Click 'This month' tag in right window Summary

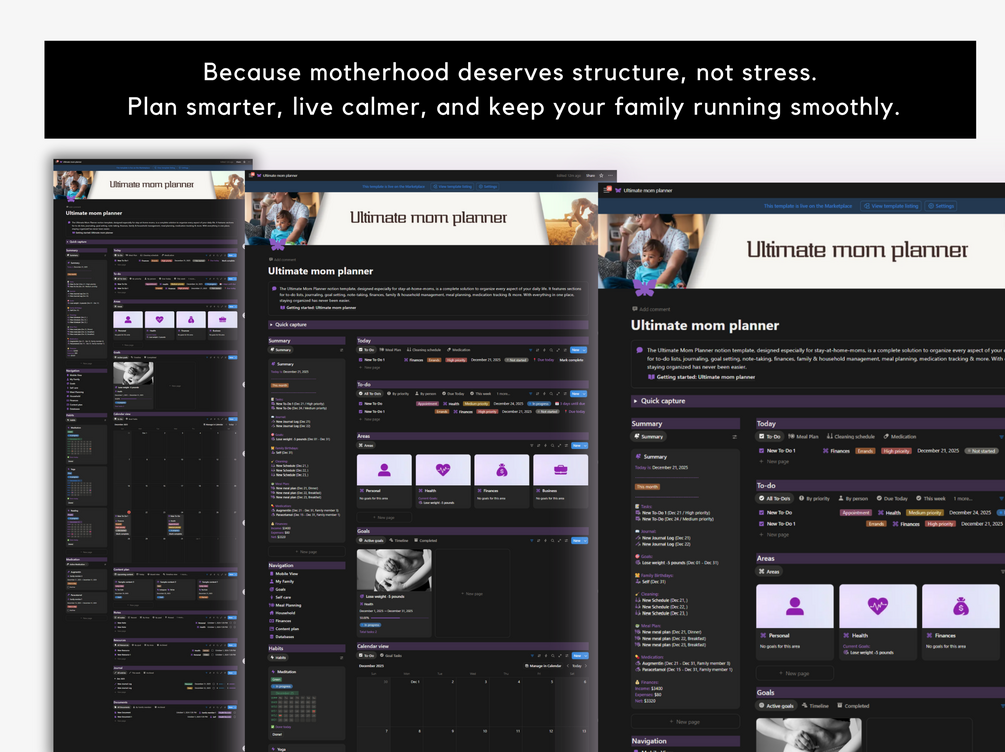647,487
